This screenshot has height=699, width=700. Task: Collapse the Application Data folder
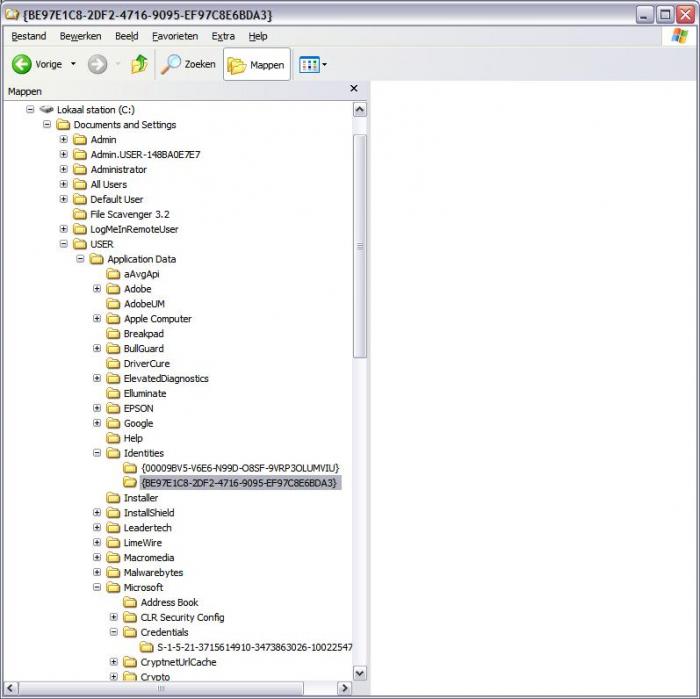[x=80, y=259]
